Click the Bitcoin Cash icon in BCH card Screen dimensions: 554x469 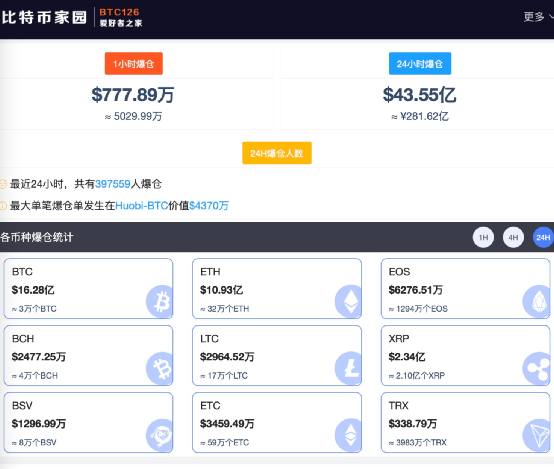click(160, 368)
